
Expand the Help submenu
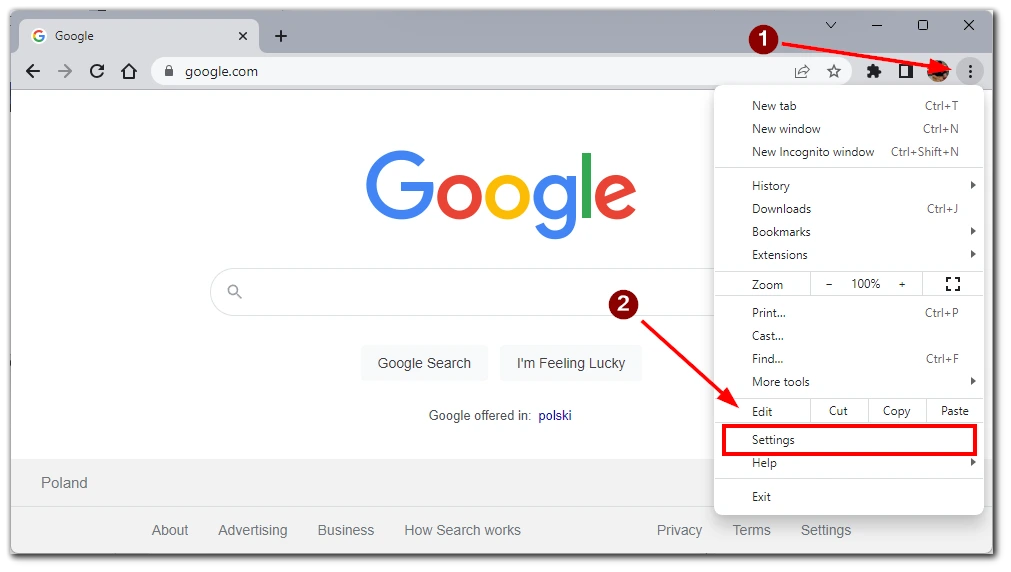pos(849,464)
